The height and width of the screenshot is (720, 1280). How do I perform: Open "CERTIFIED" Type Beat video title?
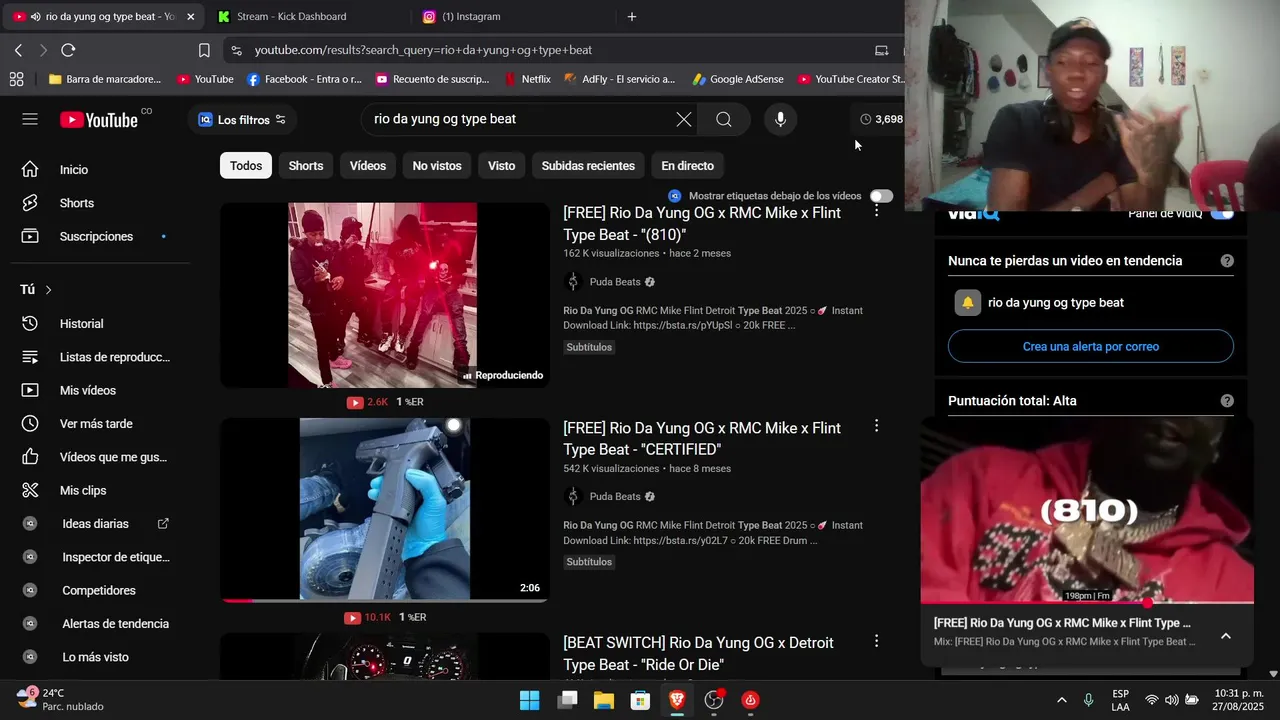[702, 439]
